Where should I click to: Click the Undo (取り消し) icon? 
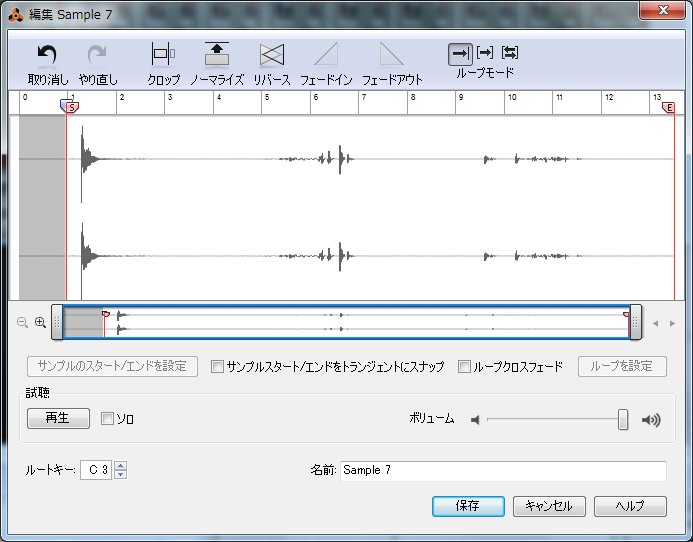point(47,55)
